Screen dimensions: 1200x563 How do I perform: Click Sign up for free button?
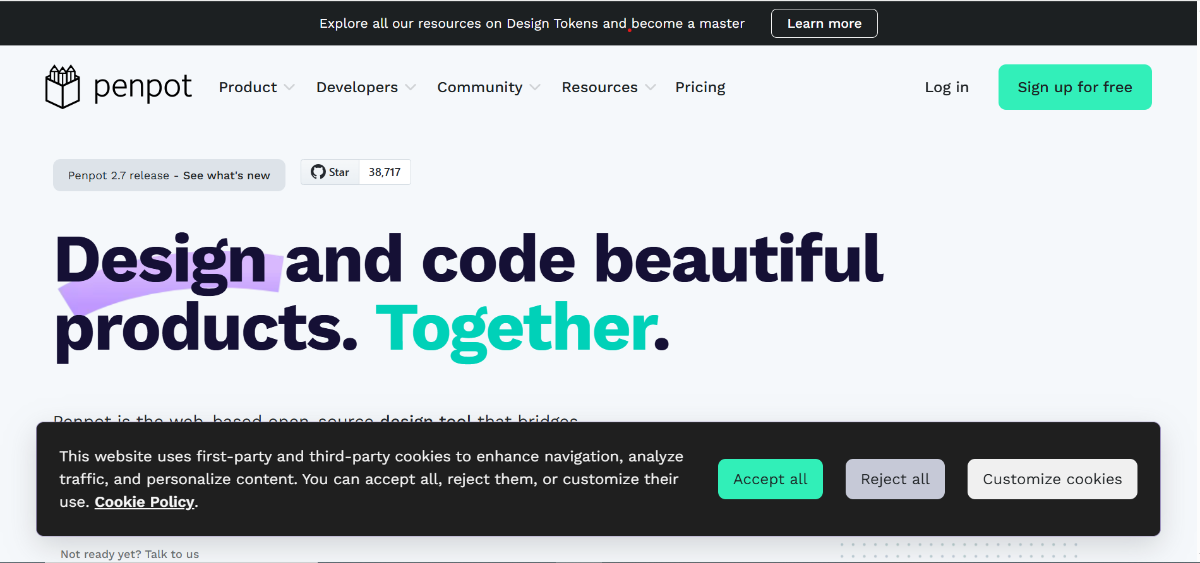[1075, 87]
